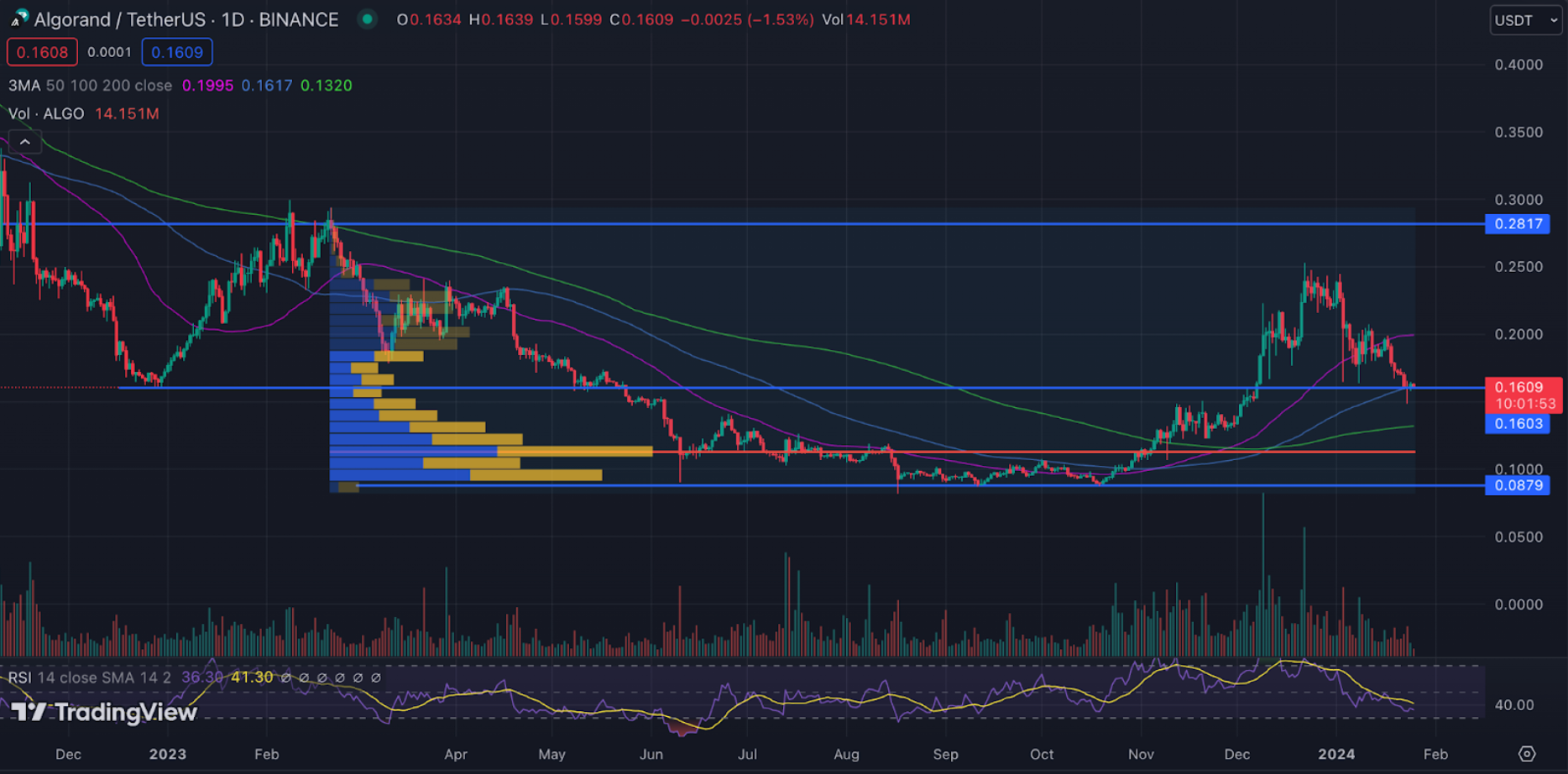Select the RSI 14 close SMA legend
This screenshot has width=1568, height=774.
[x=90, y=677]
